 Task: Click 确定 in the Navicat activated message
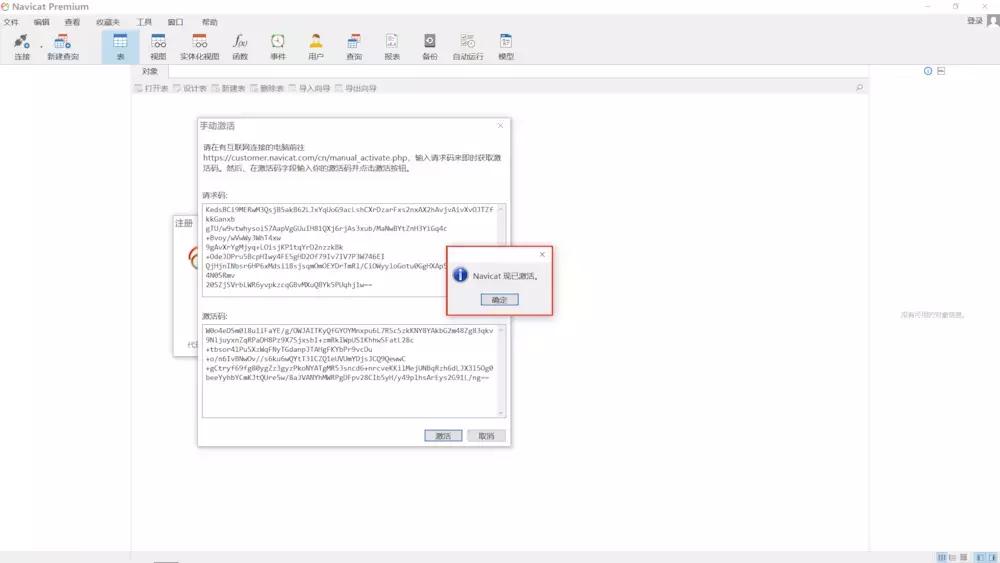tap(499, 300)
